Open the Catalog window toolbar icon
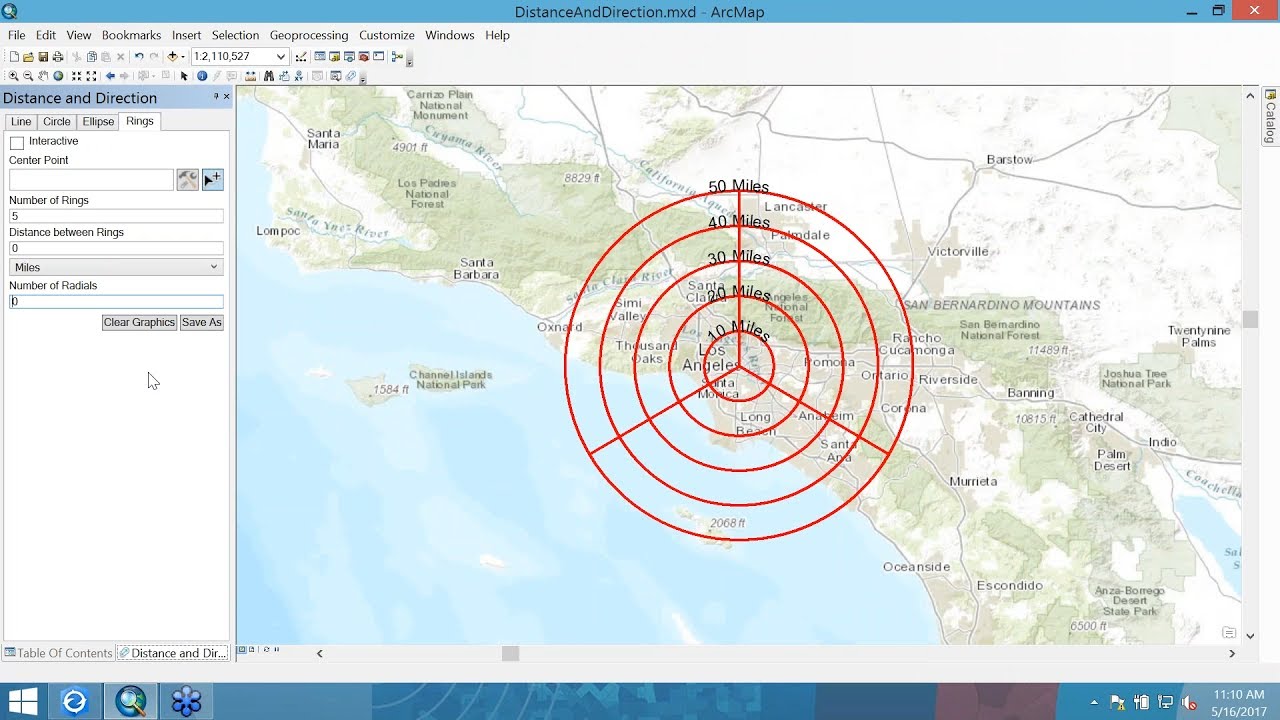 point(335,57)
